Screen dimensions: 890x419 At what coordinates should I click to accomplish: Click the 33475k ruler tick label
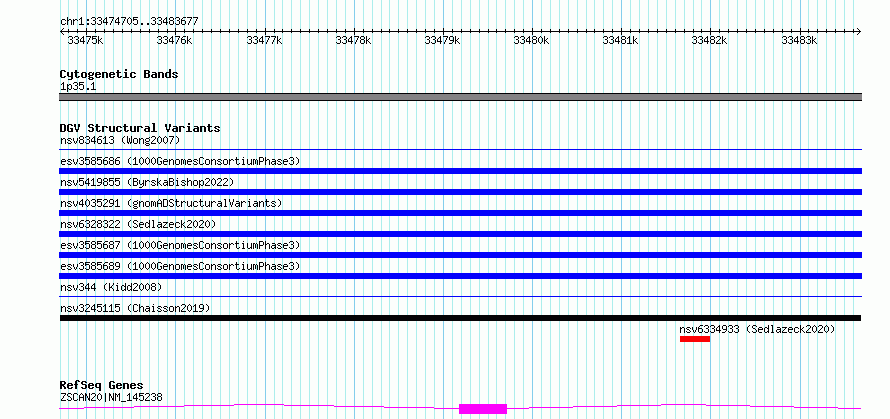pos(85,40)
